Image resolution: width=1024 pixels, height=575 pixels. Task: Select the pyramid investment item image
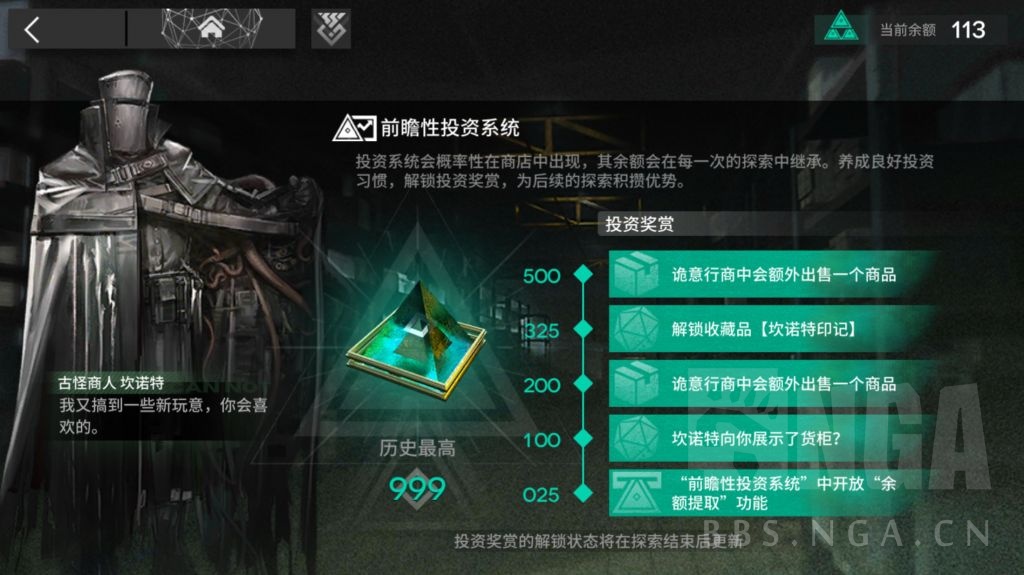click(416, 338)
